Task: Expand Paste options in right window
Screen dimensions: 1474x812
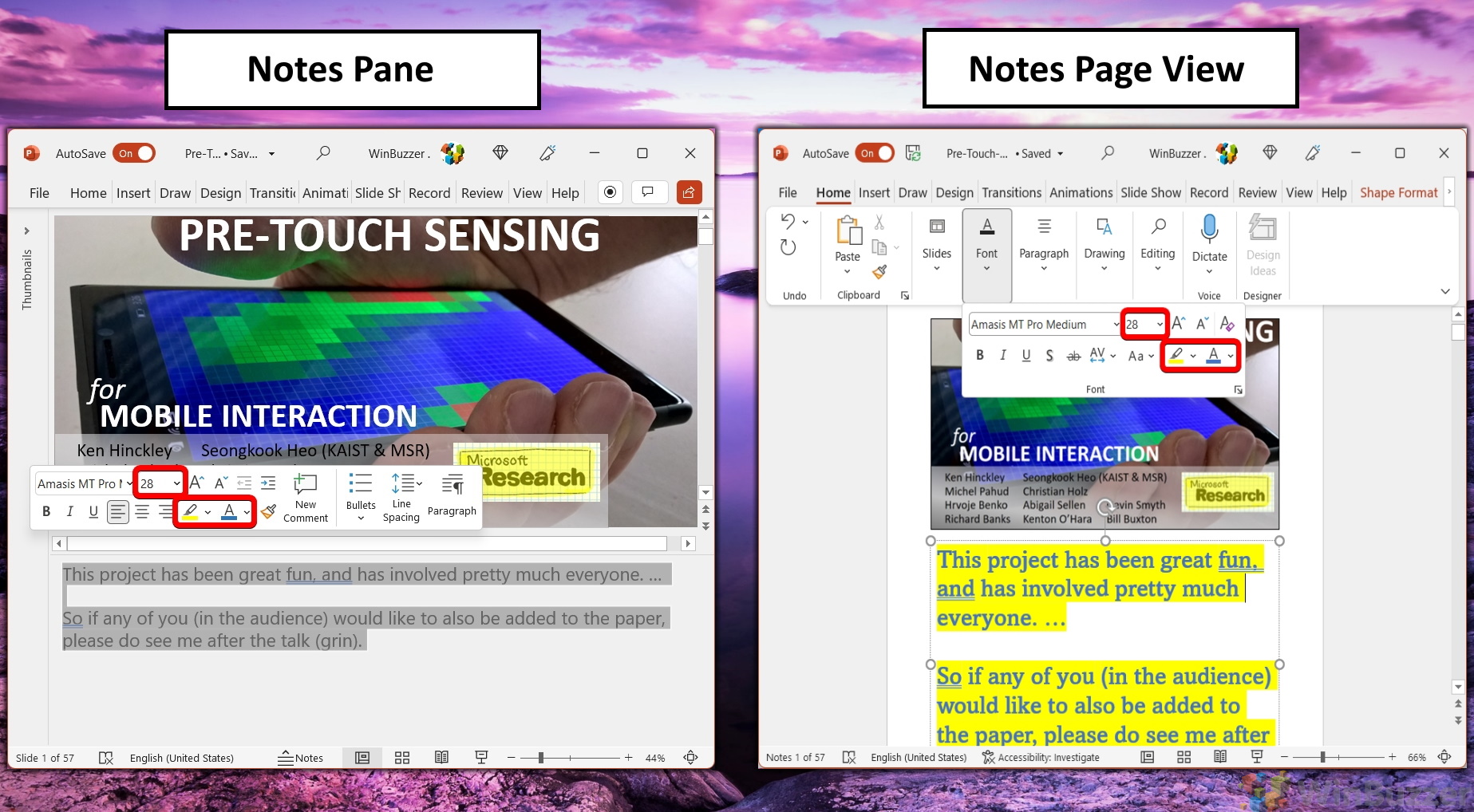Action: click(847, 272)
